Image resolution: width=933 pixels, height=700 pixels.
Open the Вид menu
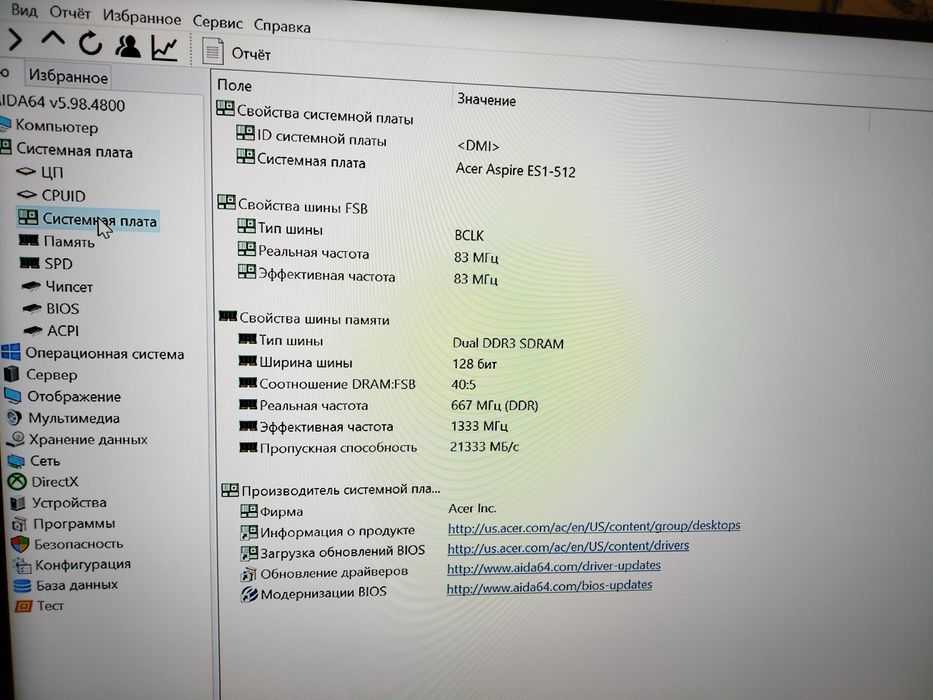coord(24,10)
